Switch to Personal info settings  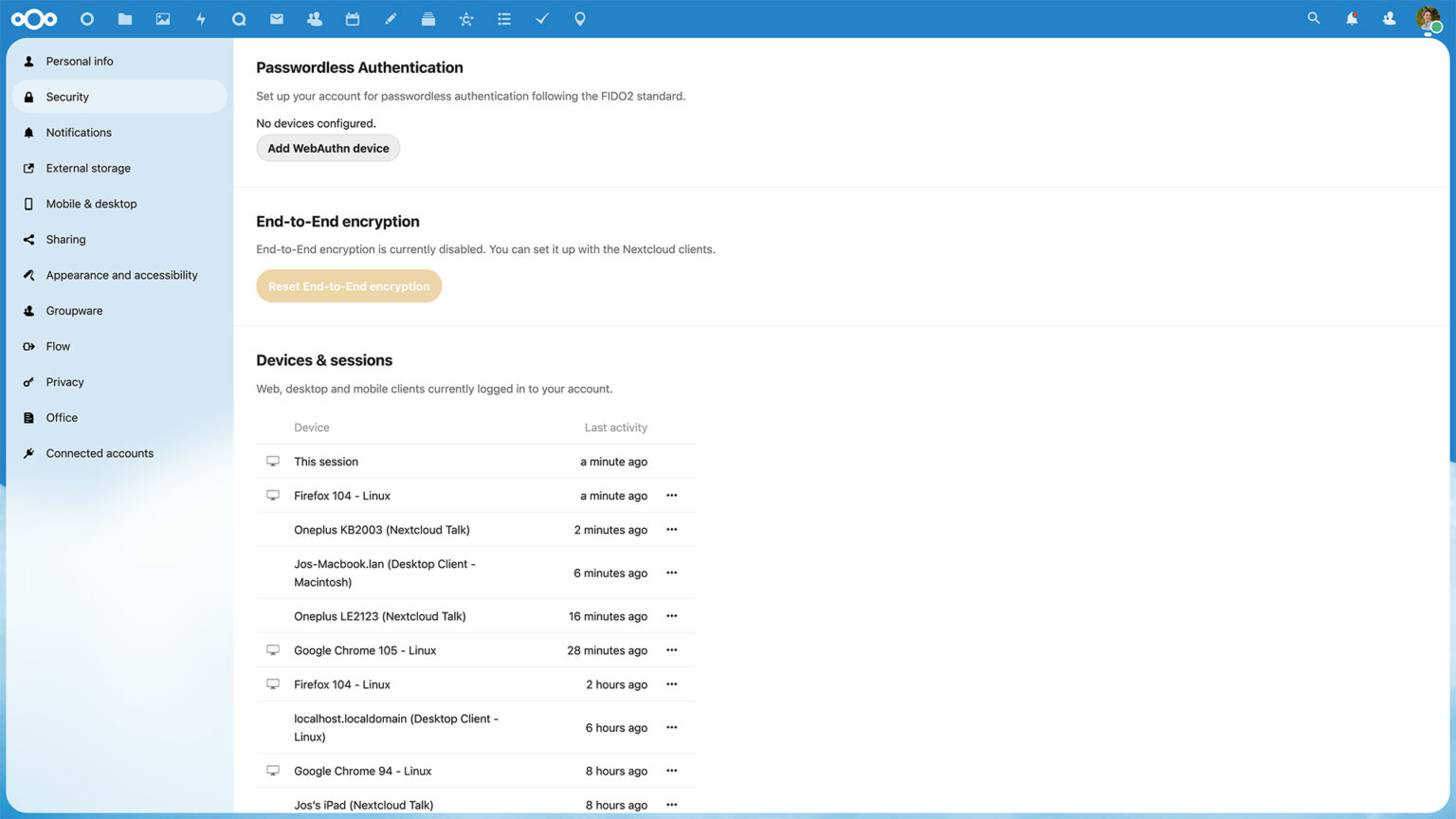point(79,61)
